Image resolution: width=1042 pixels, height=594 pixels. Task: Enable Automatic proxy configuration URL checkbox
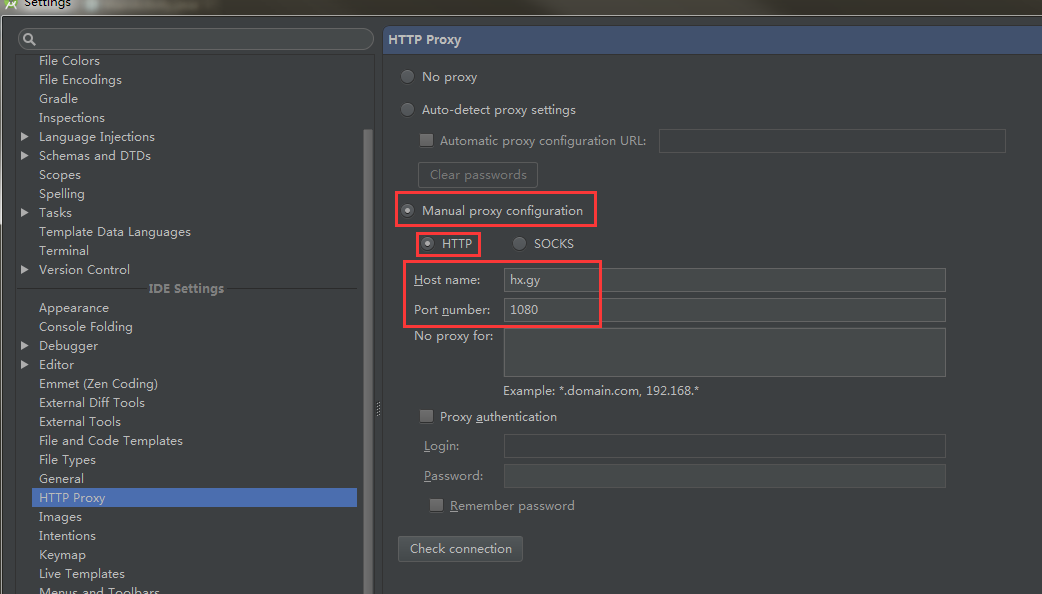[x=427, y=140]
